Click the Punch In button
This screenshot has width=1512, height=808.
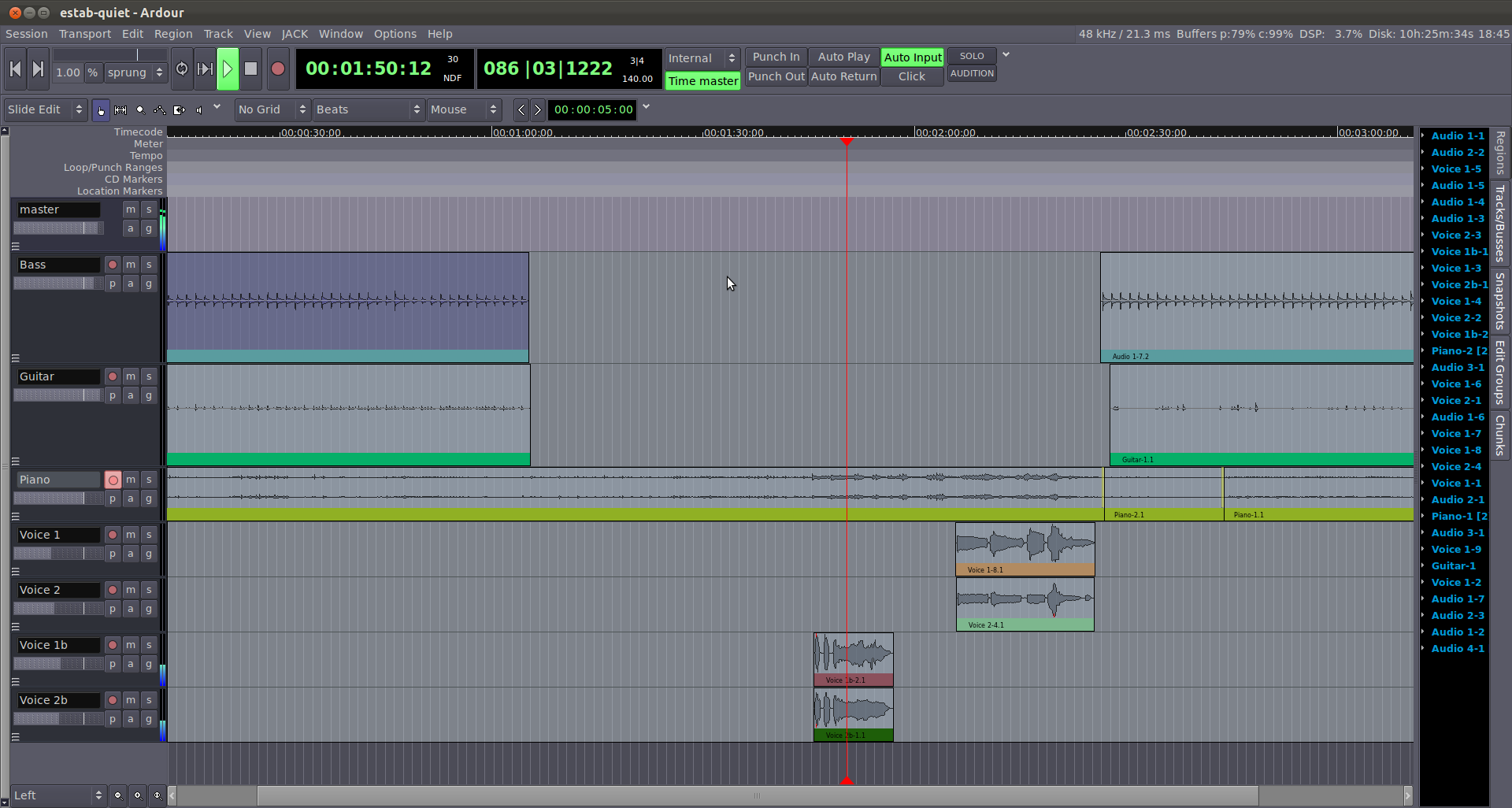click(x=776, y=57)
